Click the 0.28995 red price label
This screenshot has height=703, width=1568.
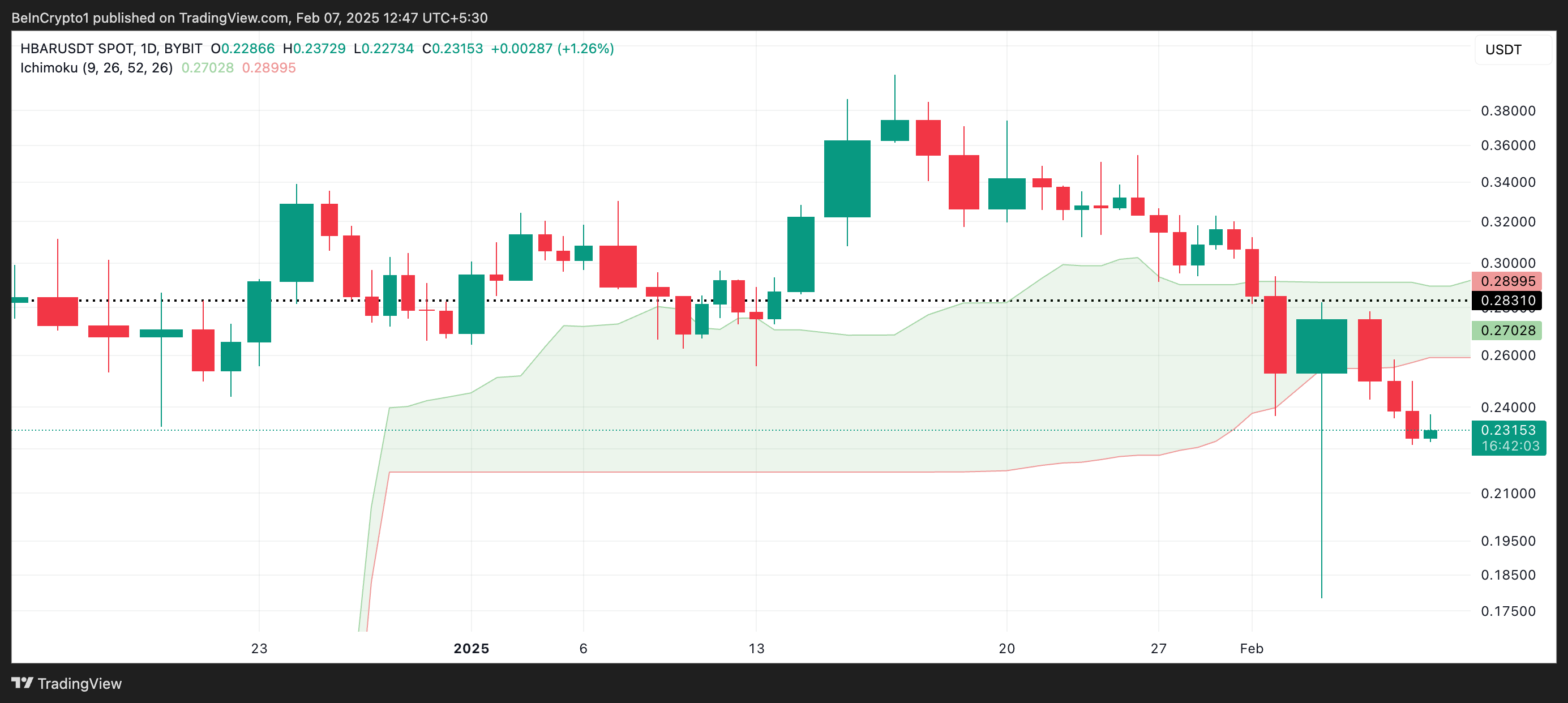coord(1506,281)
